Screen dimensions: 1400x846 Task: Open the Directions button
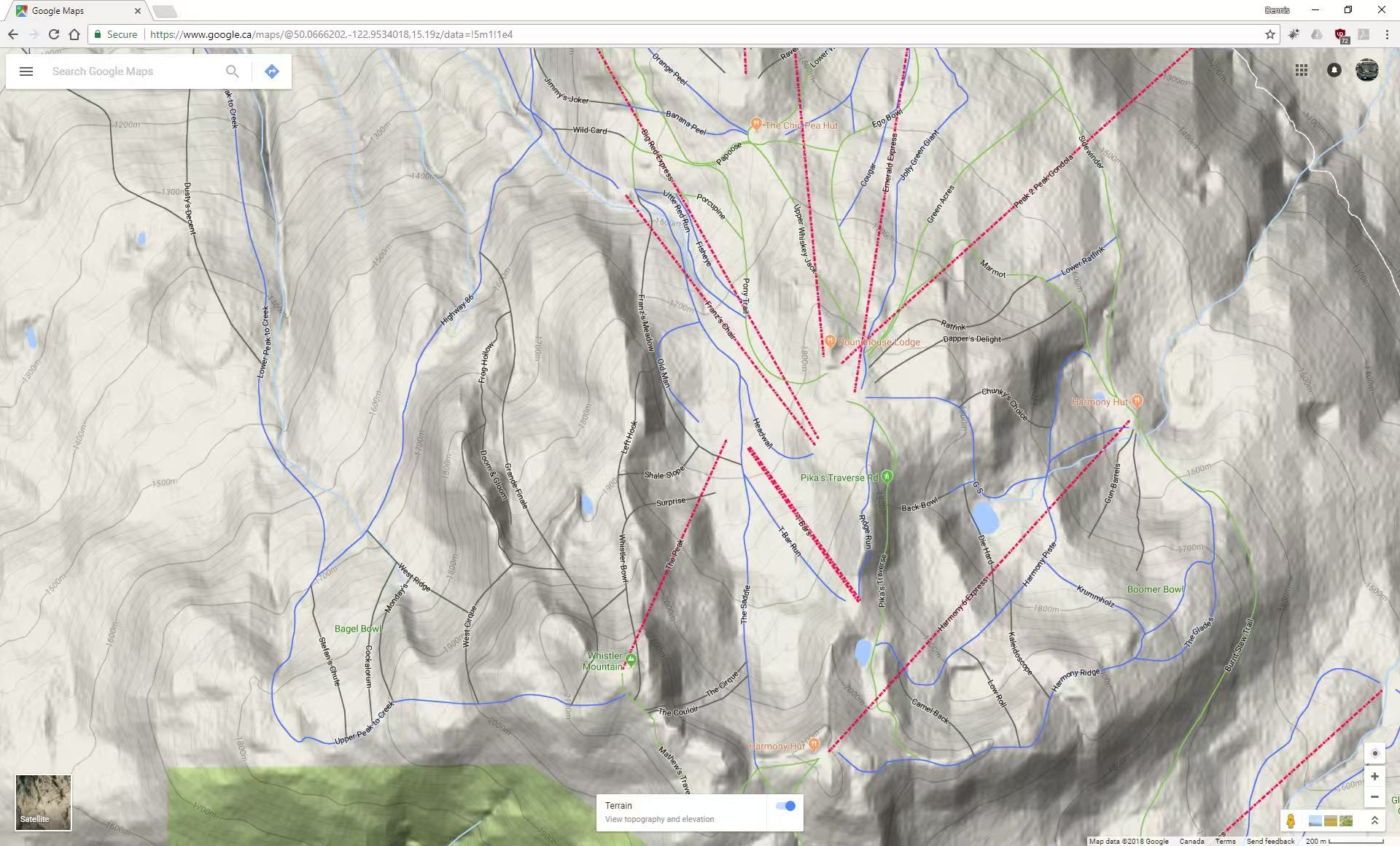point(272,71)
